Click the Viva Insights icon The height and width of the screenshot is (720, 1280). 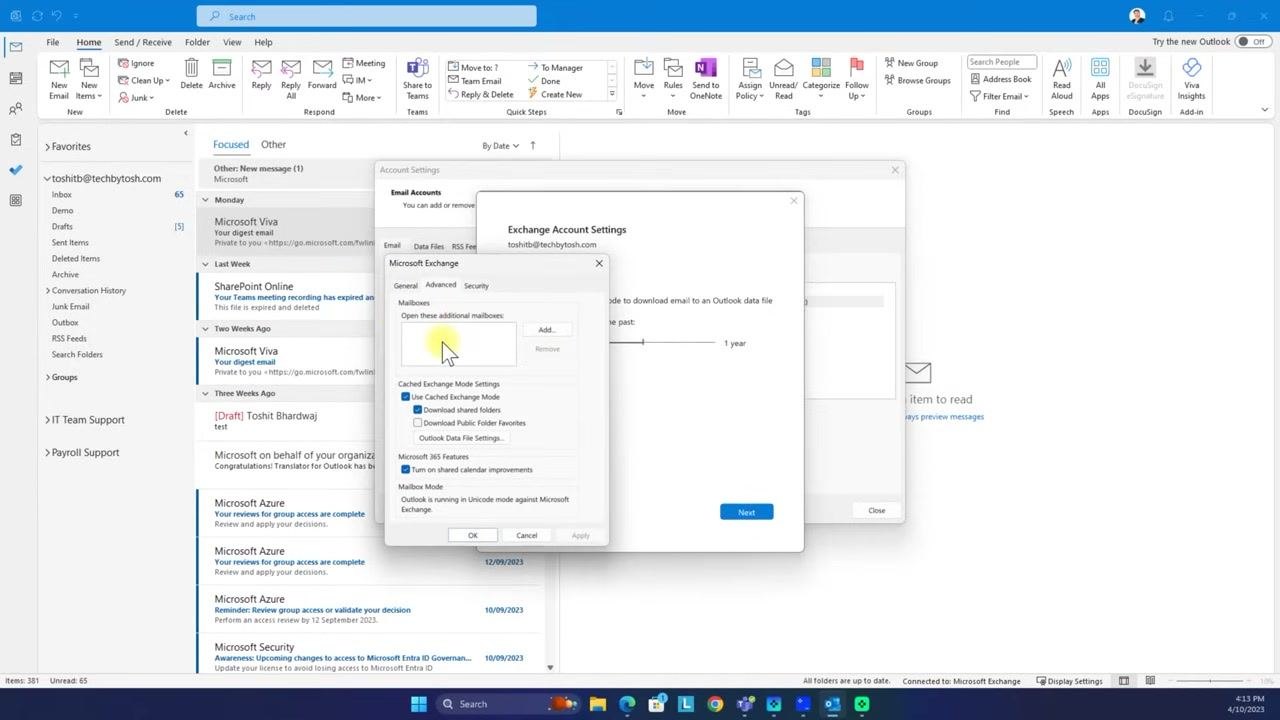pyautogui.click(x=1191, y=78)
